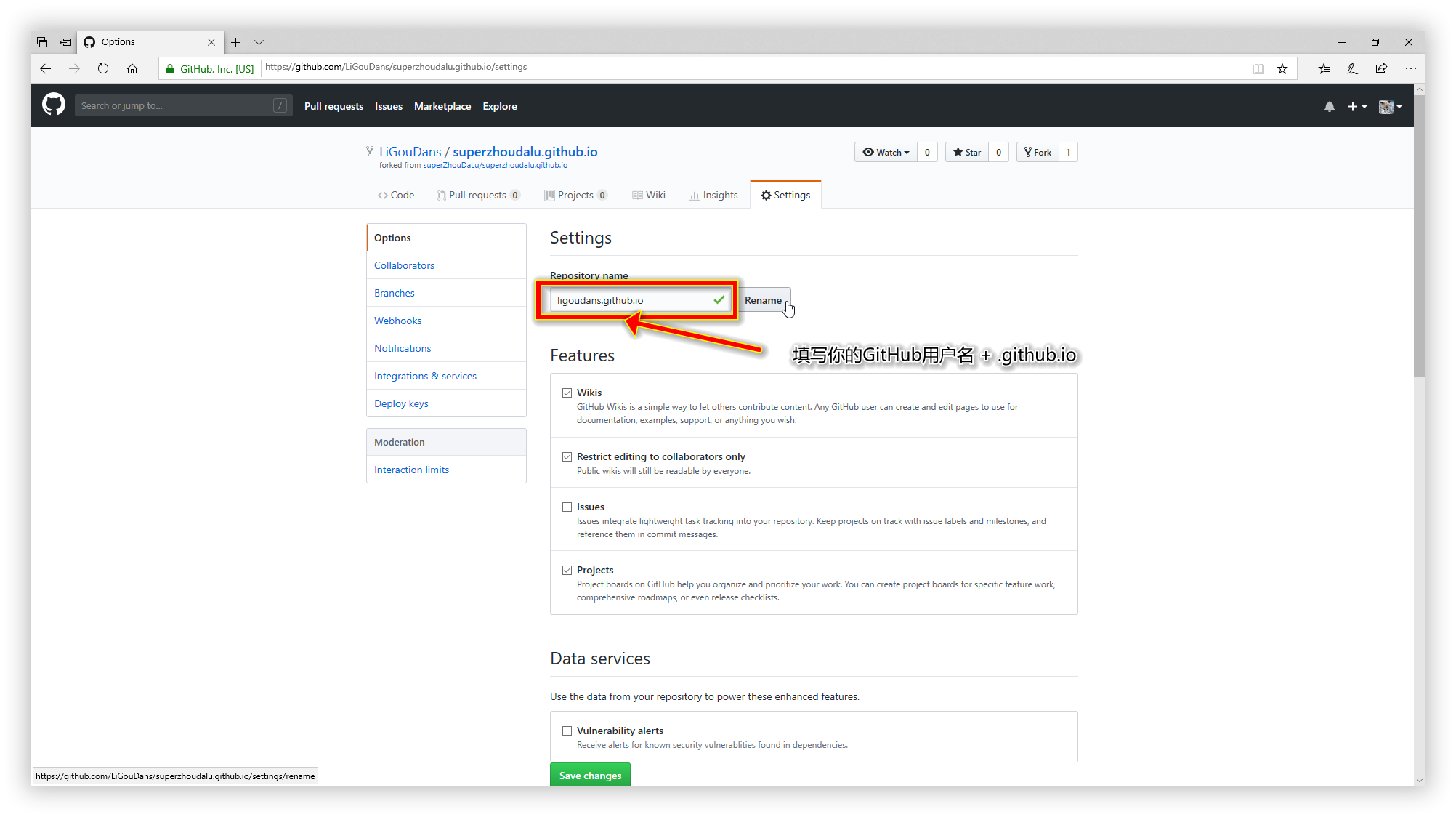1456x817 pixels.
Task: Click the Rename button
Action: (763, 300)
